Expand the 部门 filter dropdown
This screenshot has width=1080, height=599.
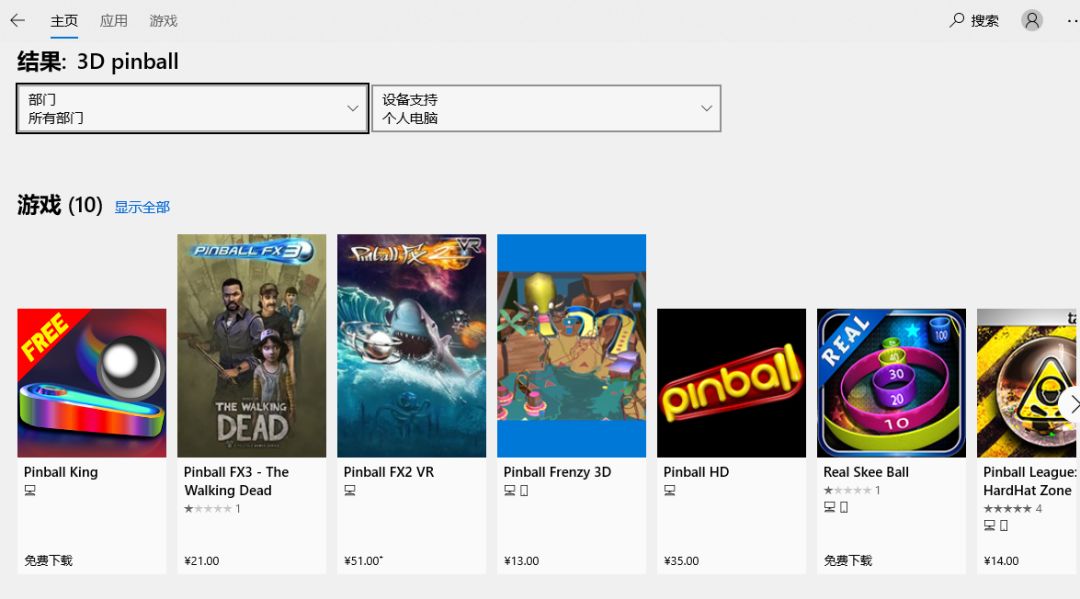pyautogui.click(x=192, y=108)
